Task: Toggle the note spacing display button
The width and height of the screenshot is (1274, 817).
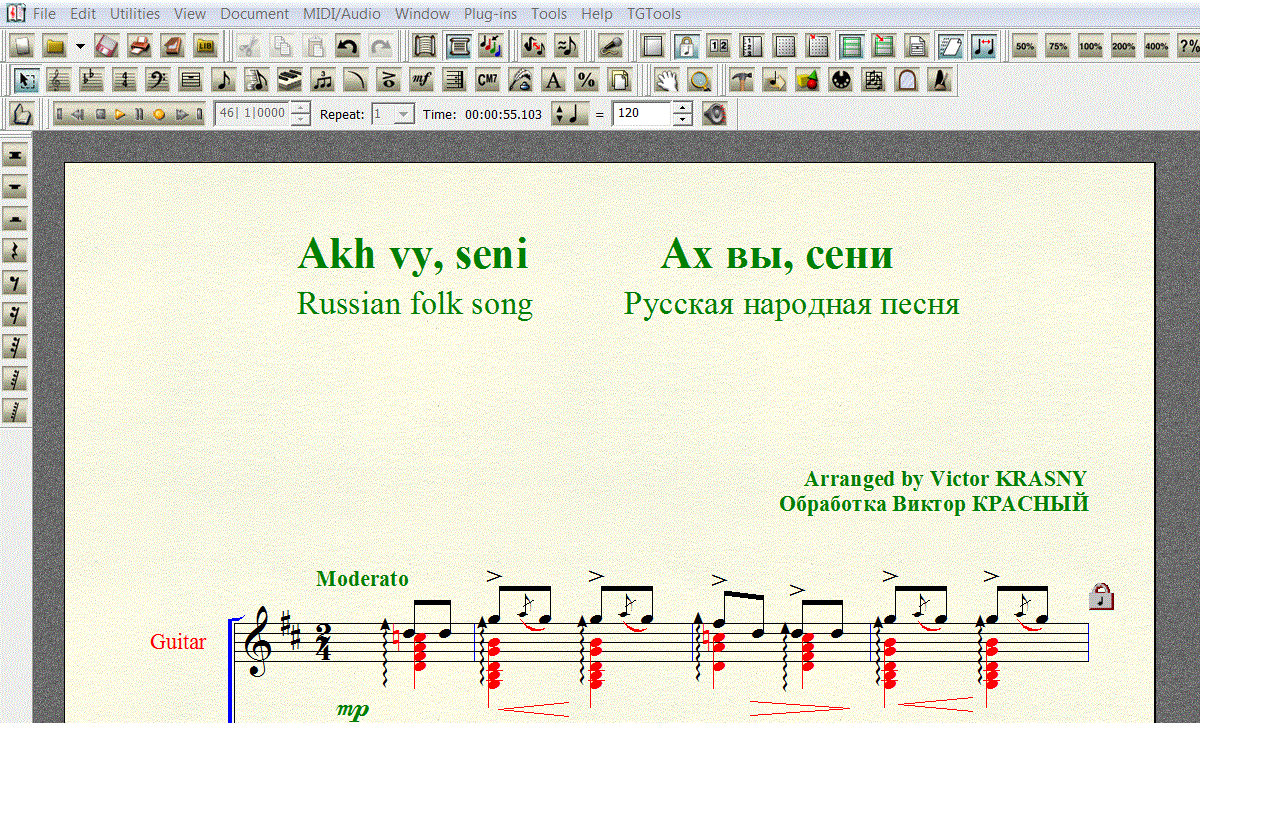Action: tap(984, 46)
